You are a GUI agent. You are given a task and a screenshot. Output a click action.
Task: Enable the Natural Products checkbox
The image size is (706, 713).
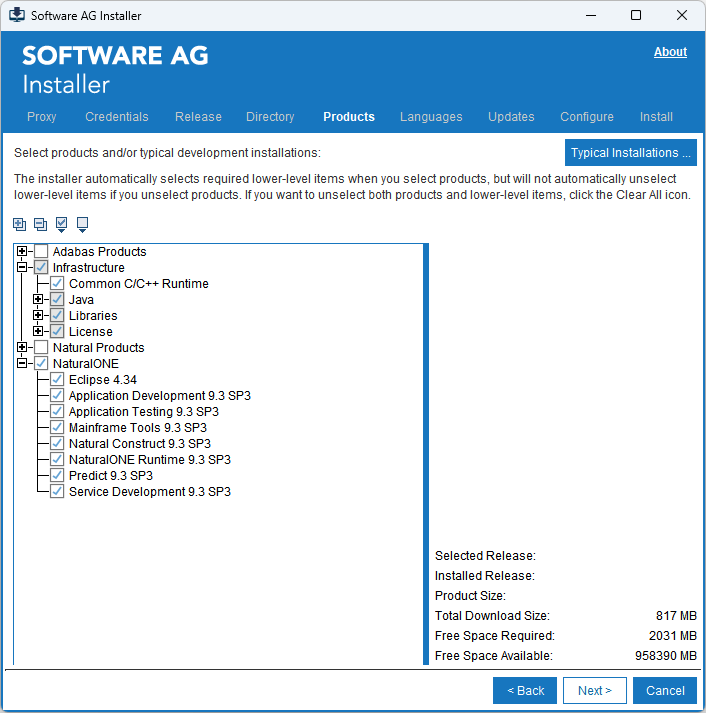pyautogui.click(x=41, y=348)
